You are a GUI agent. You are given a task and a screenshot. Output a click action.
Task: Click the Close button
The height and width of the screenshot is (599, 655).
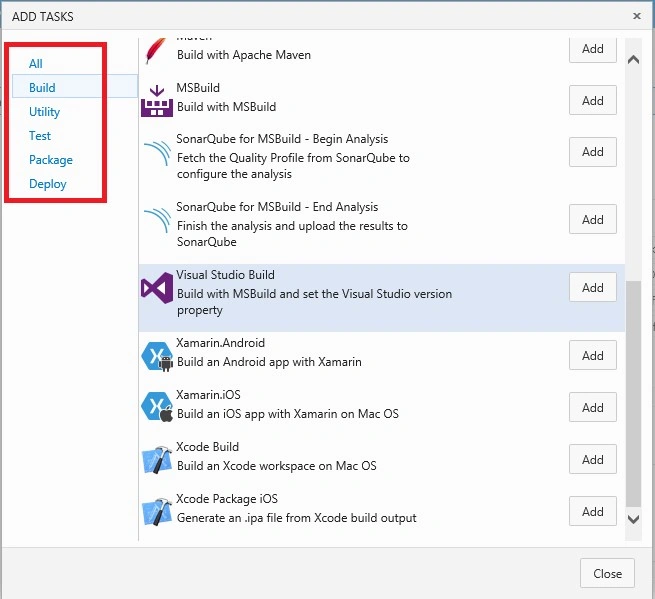click(x=607, y=574)
